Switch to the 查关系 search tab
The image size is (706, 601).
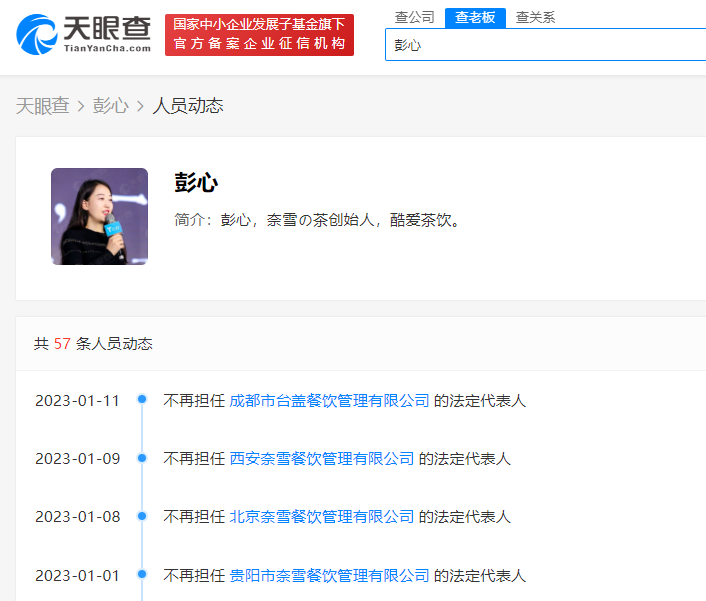[535, 18]
